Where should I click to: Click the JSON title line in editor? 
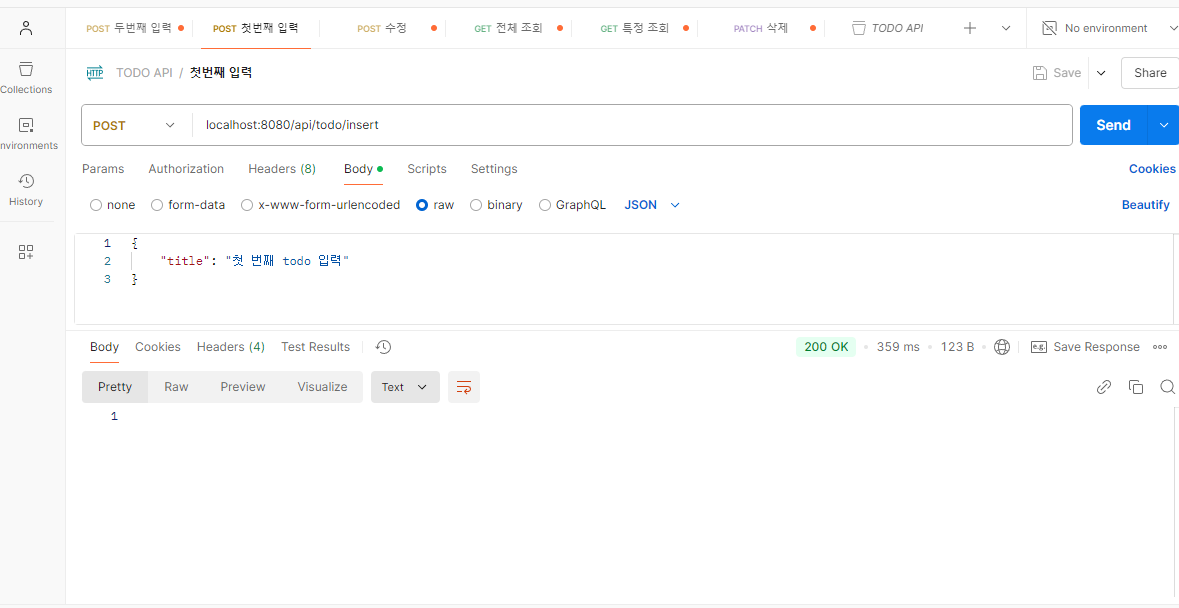(x=256, y=262)
